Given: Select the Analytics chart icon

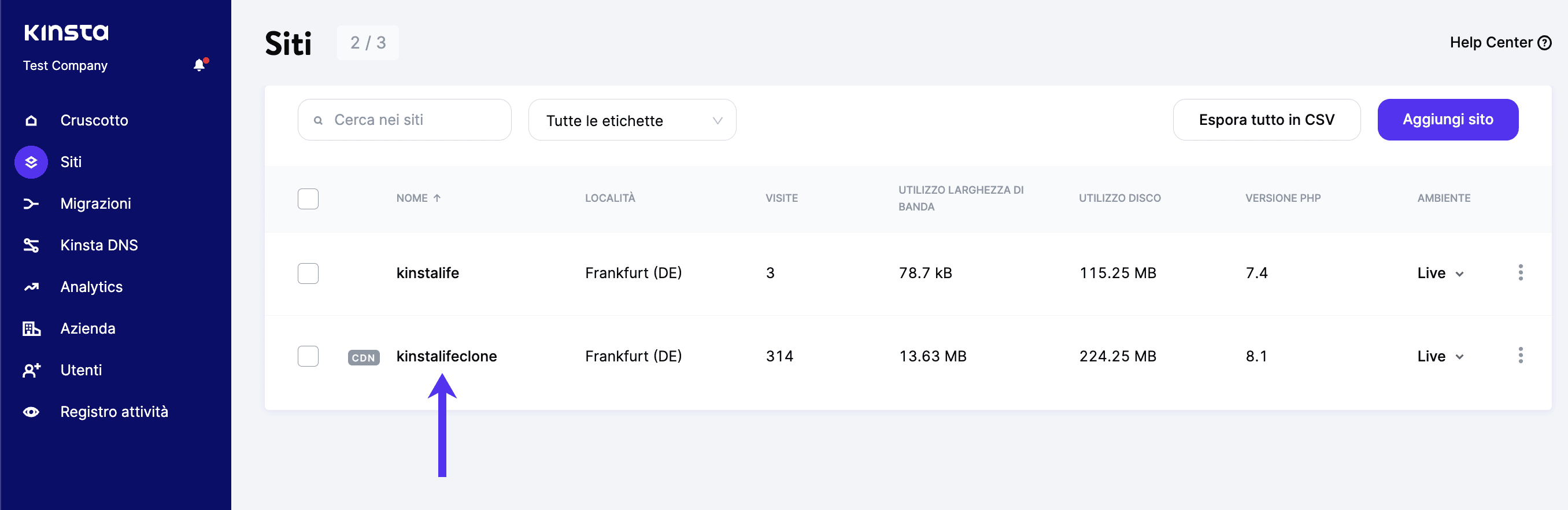Looking at the screenshot, I should tap(31, 286).
